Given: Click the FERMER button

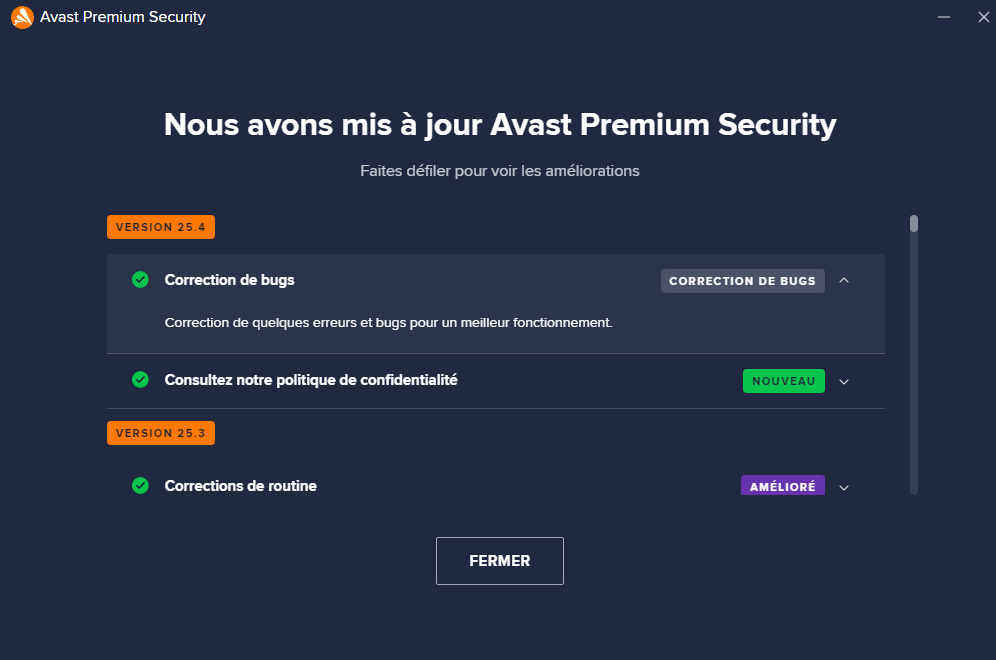Looking at the screenshot, I should click(500, 561).
